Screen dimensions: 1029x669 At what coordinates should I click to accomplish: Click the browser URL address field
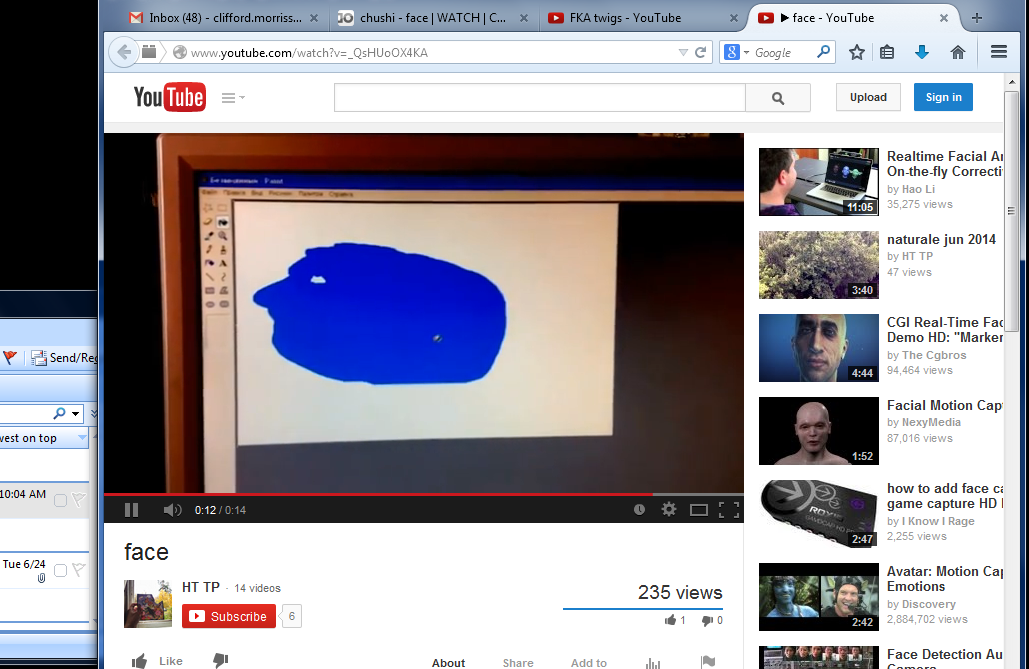432,53
